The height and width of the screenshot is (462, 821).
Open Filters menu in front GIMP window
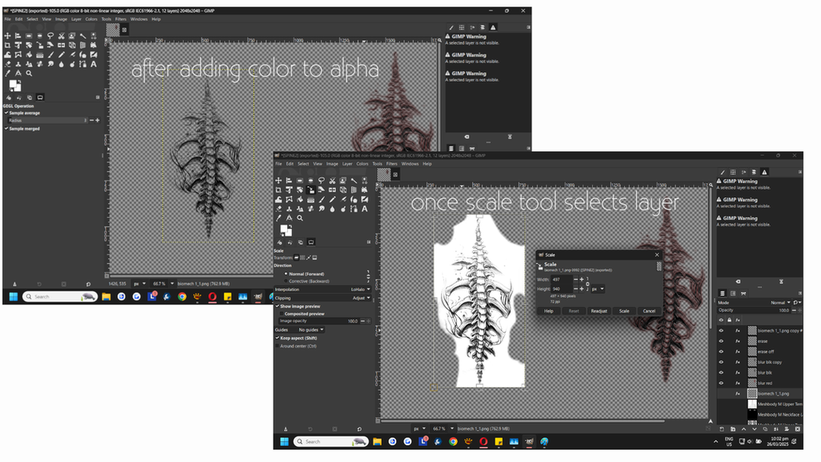[392, 163]
